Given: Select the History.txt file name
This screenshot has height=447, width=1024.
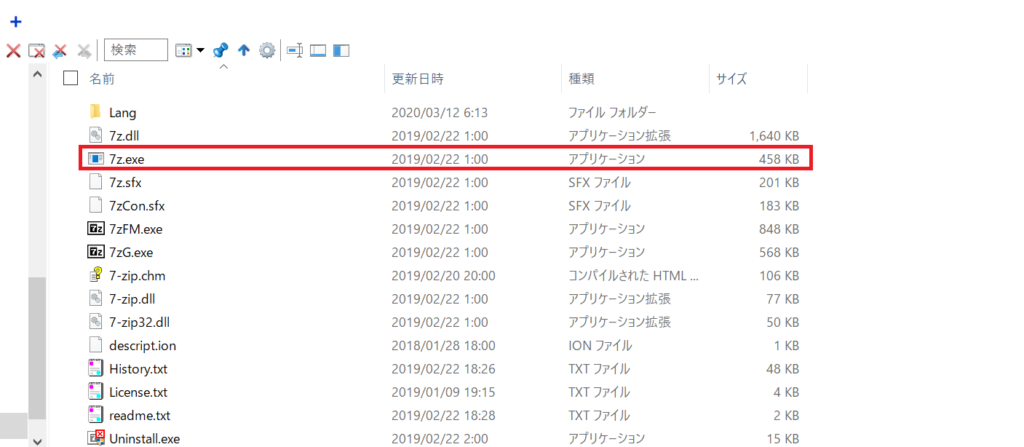Looking at the screenshot, I should (138, 369).
